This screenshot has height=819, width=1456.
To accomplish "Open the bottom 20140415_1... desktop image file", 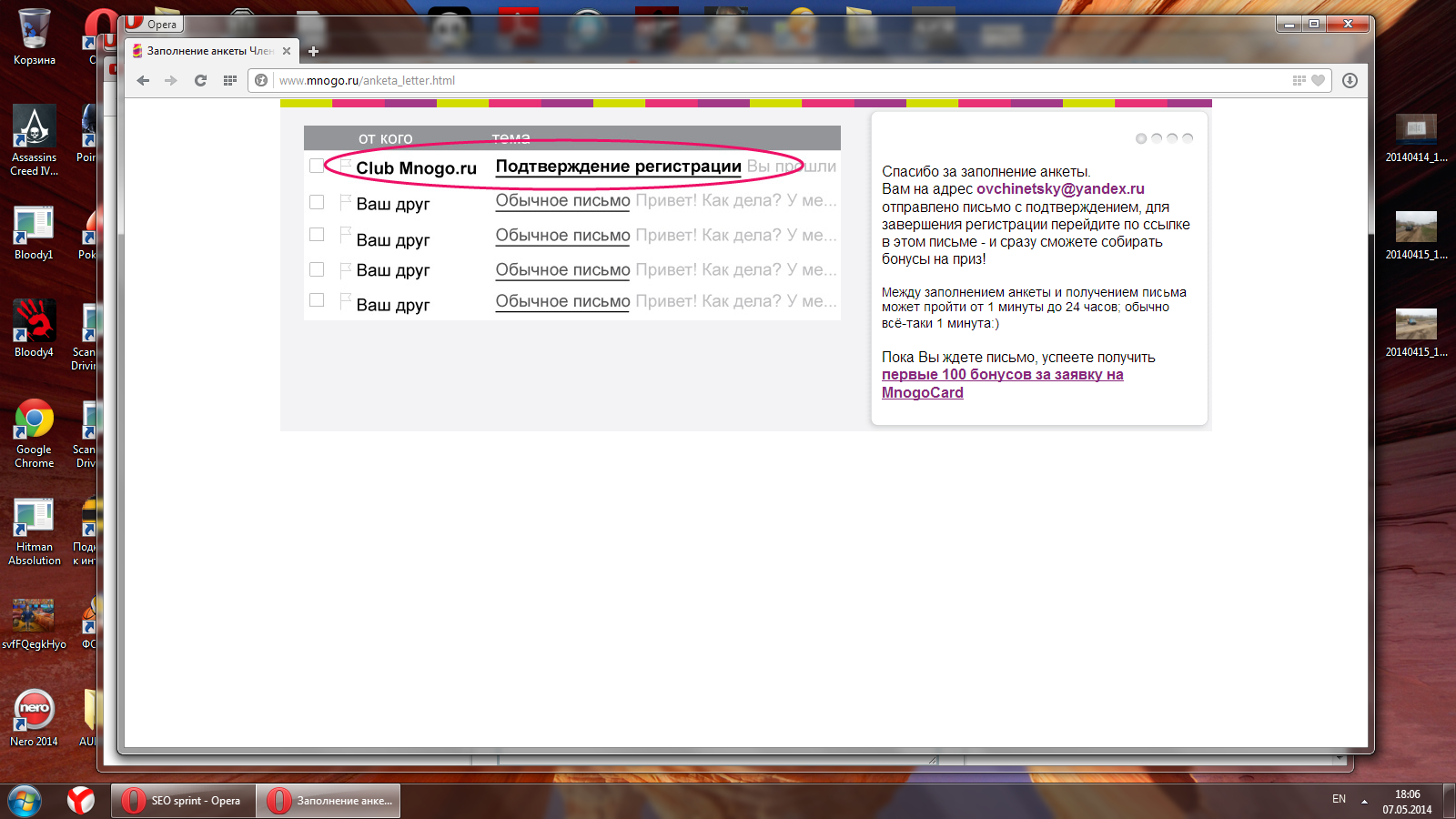I will pos(1416,333).
